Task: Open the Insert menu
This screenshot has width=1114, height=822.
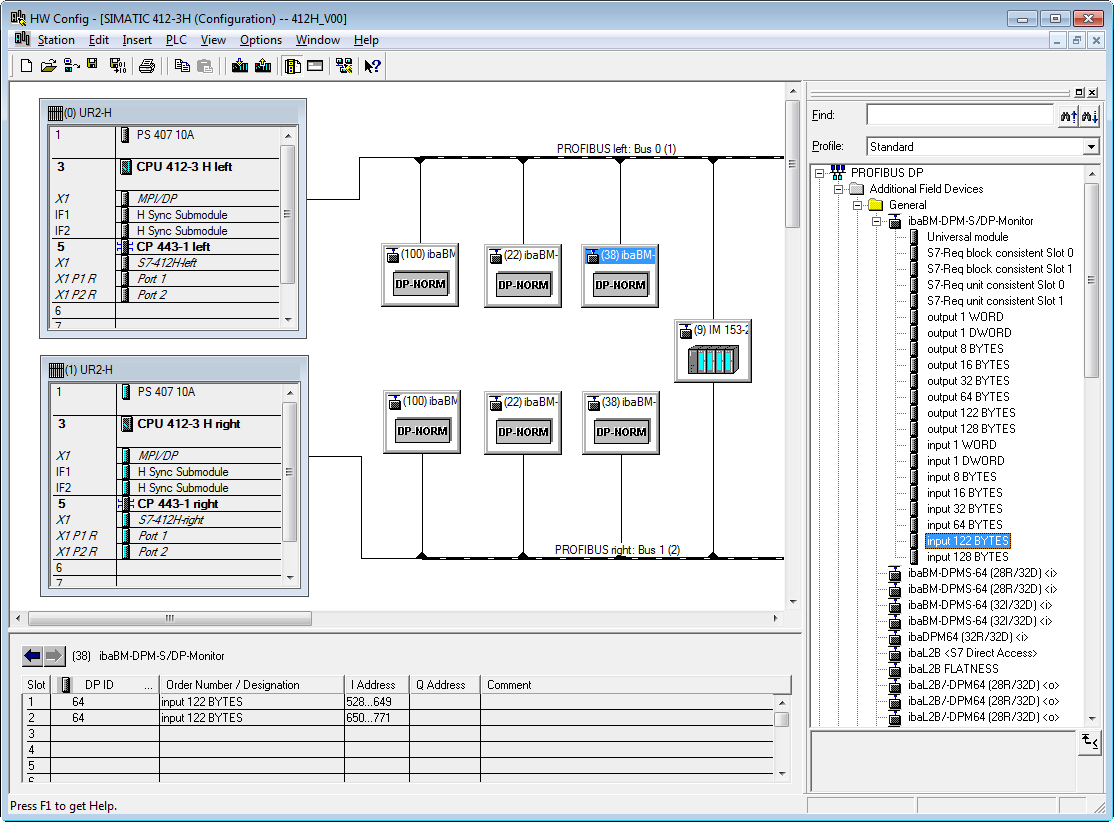Action: 137,40
